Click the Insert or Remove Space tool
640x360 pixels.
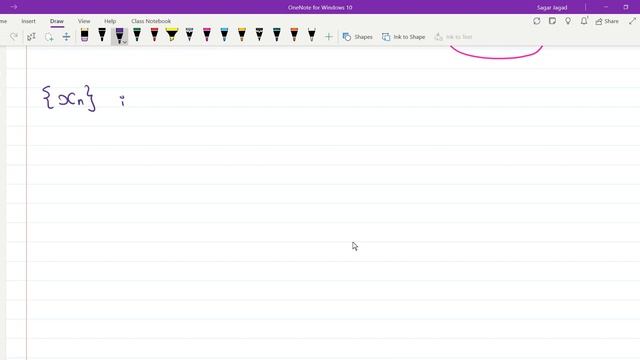point(66,37)
